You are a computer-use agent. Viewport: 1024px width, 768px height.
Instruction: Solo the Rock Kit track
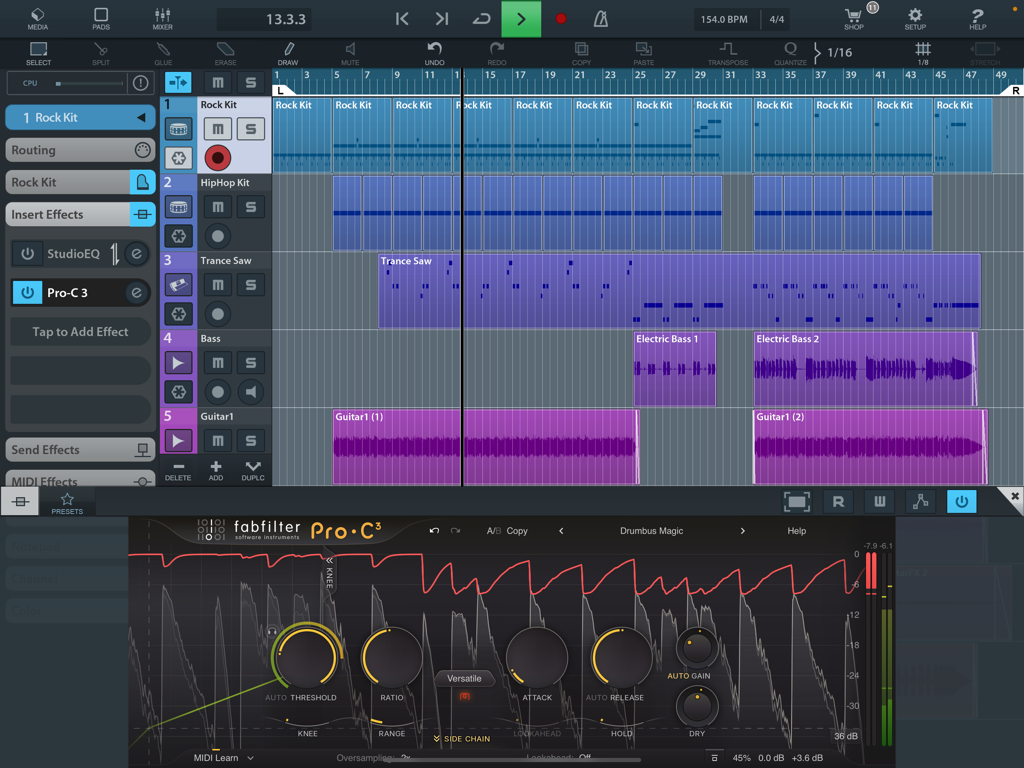coord(251,129)
